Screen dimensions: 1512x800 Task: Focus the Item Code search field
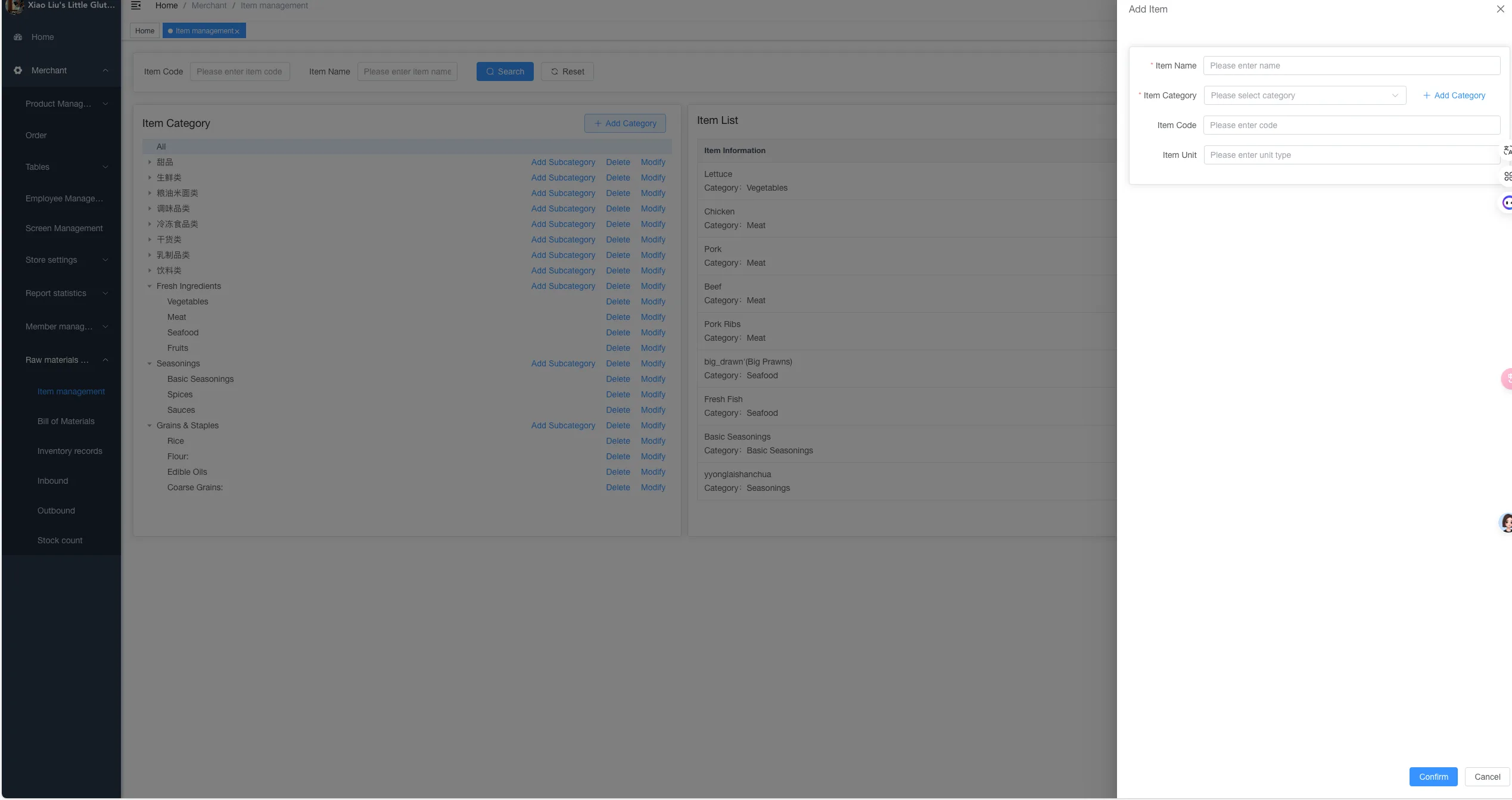(x=239, y=71)
